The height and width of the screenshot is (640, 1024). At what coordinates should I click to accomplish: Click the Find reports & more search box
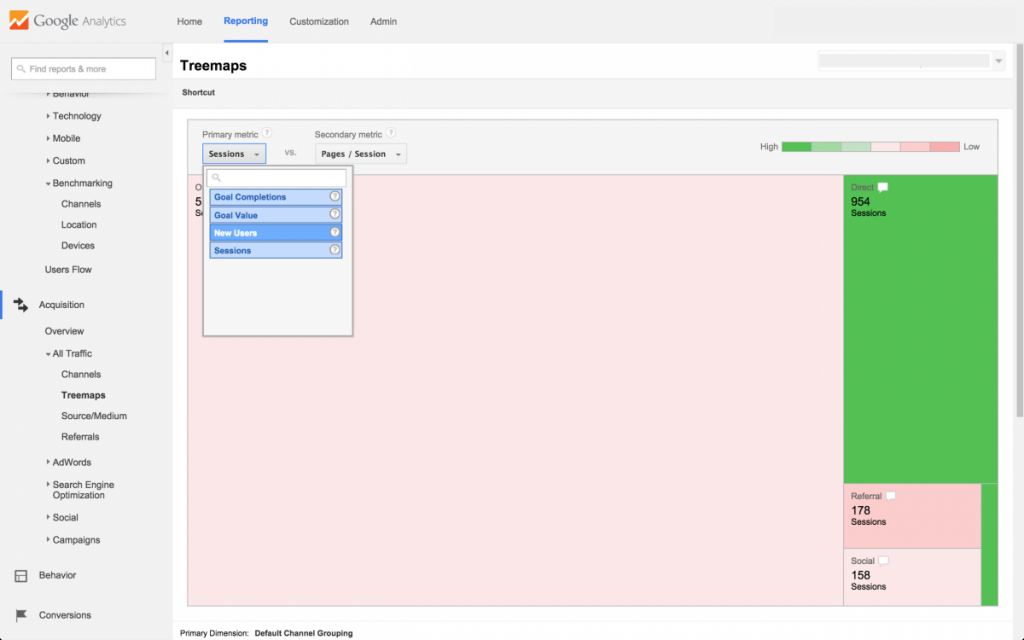pyautogui.click(x=84, y=69)
